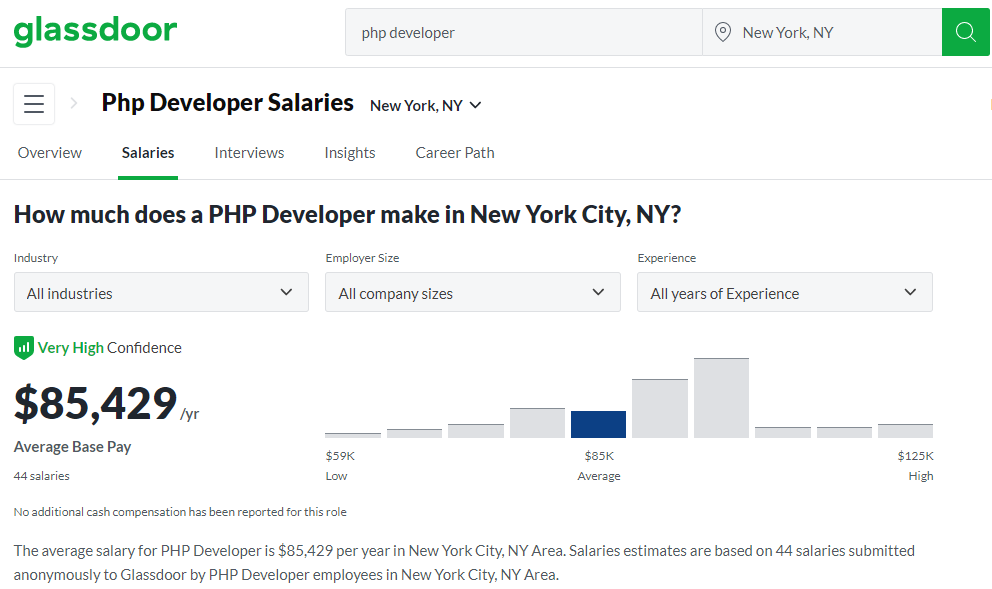Switch to the Overview tab
The width and height of the screenshot is (992, 589).
[x=49, y=153]
